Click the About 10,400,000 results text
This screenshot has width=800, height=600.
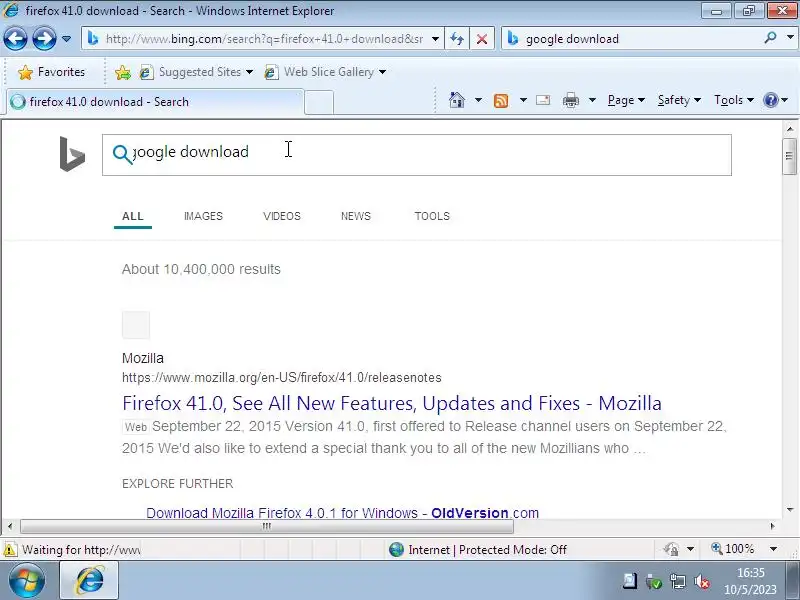tap(201, 269)
